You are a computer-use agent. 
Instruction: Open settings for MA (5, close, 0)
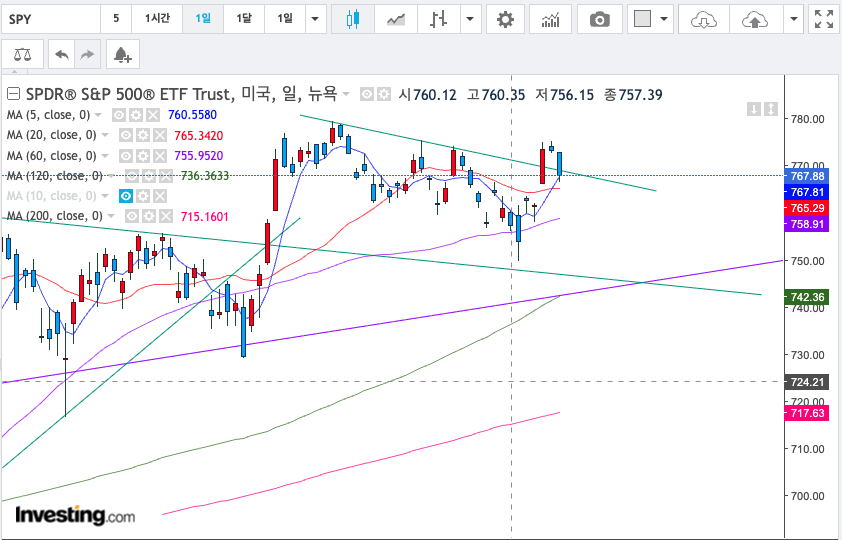coord(136,115)
